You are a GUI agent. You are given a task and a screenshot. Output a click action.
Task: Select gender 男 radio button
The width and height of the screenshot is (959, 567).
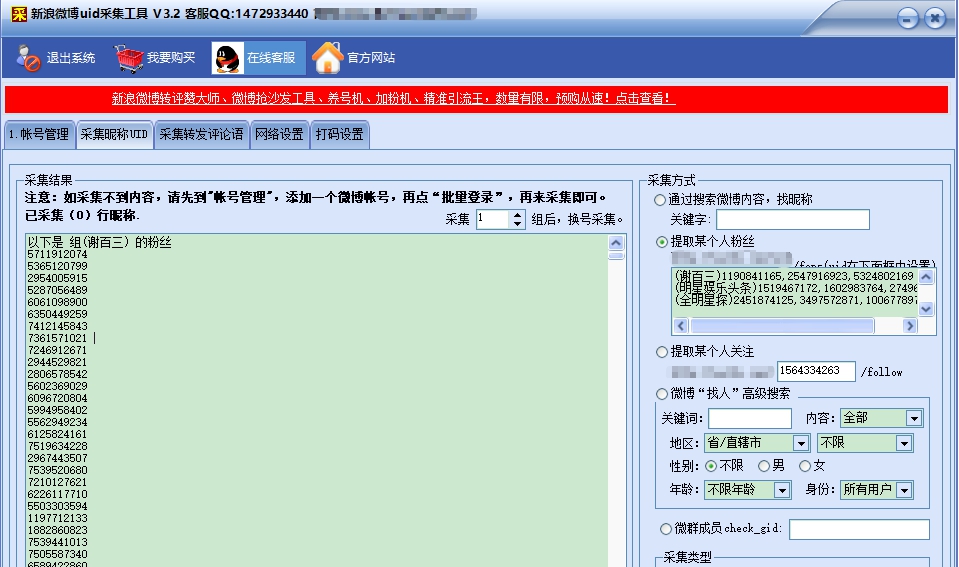[x=764, y=466]
